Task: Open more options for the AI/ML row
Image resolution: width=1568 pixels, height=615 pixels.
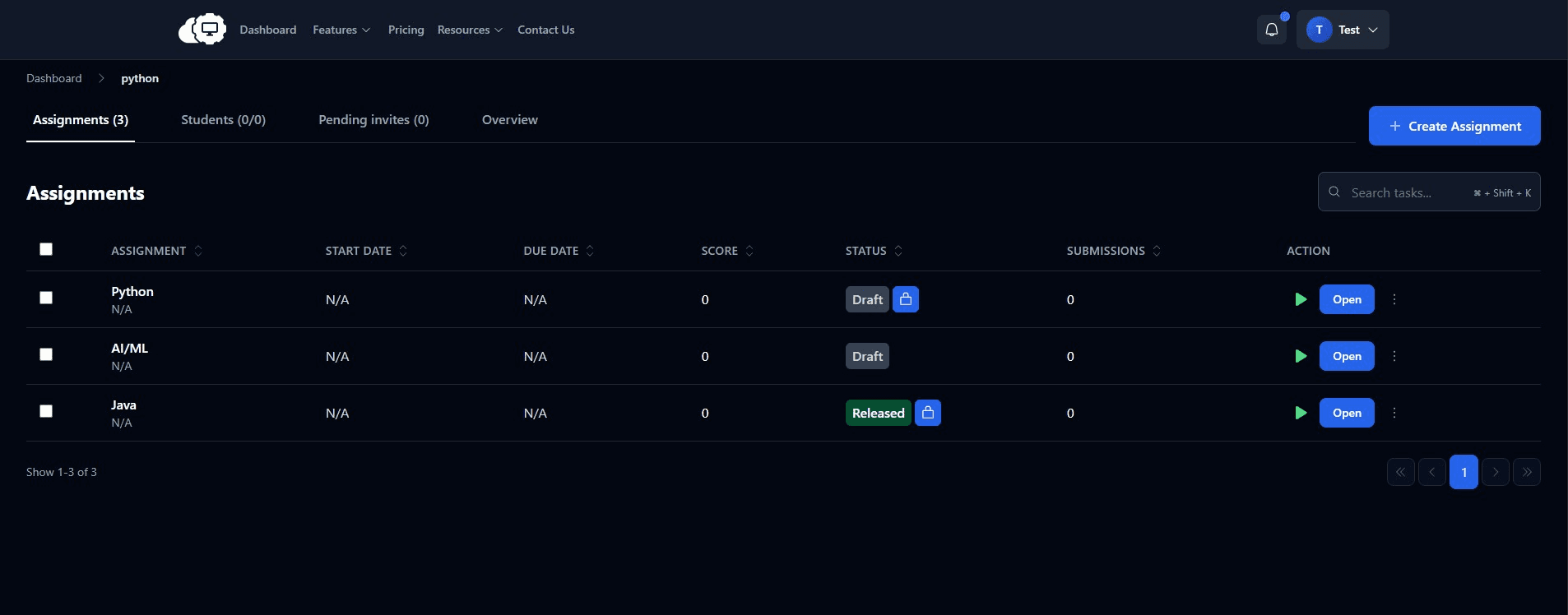Action: (x=1394, y=356)
